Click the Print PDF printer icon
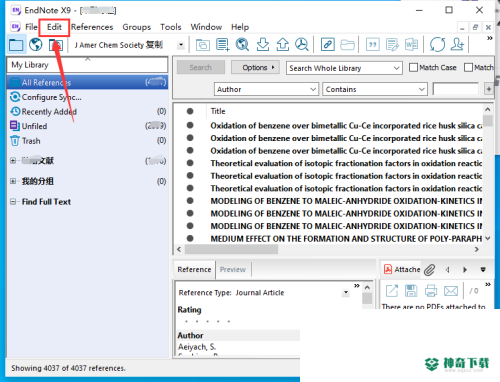The height and width of the screenshot is (382, 500). tap(431, 291)
